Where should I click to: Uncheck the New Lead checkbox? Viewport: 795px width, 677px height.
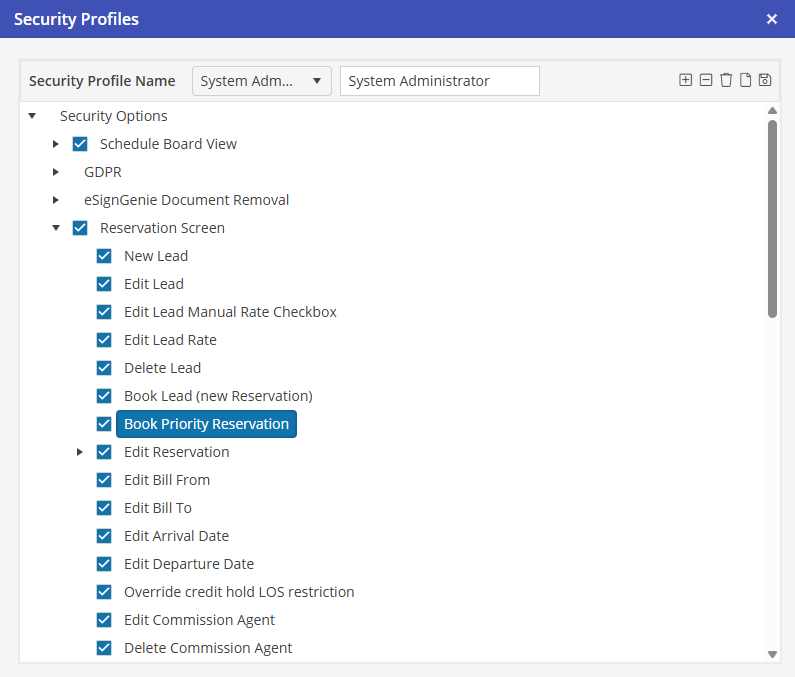click(x=104, y=256)
